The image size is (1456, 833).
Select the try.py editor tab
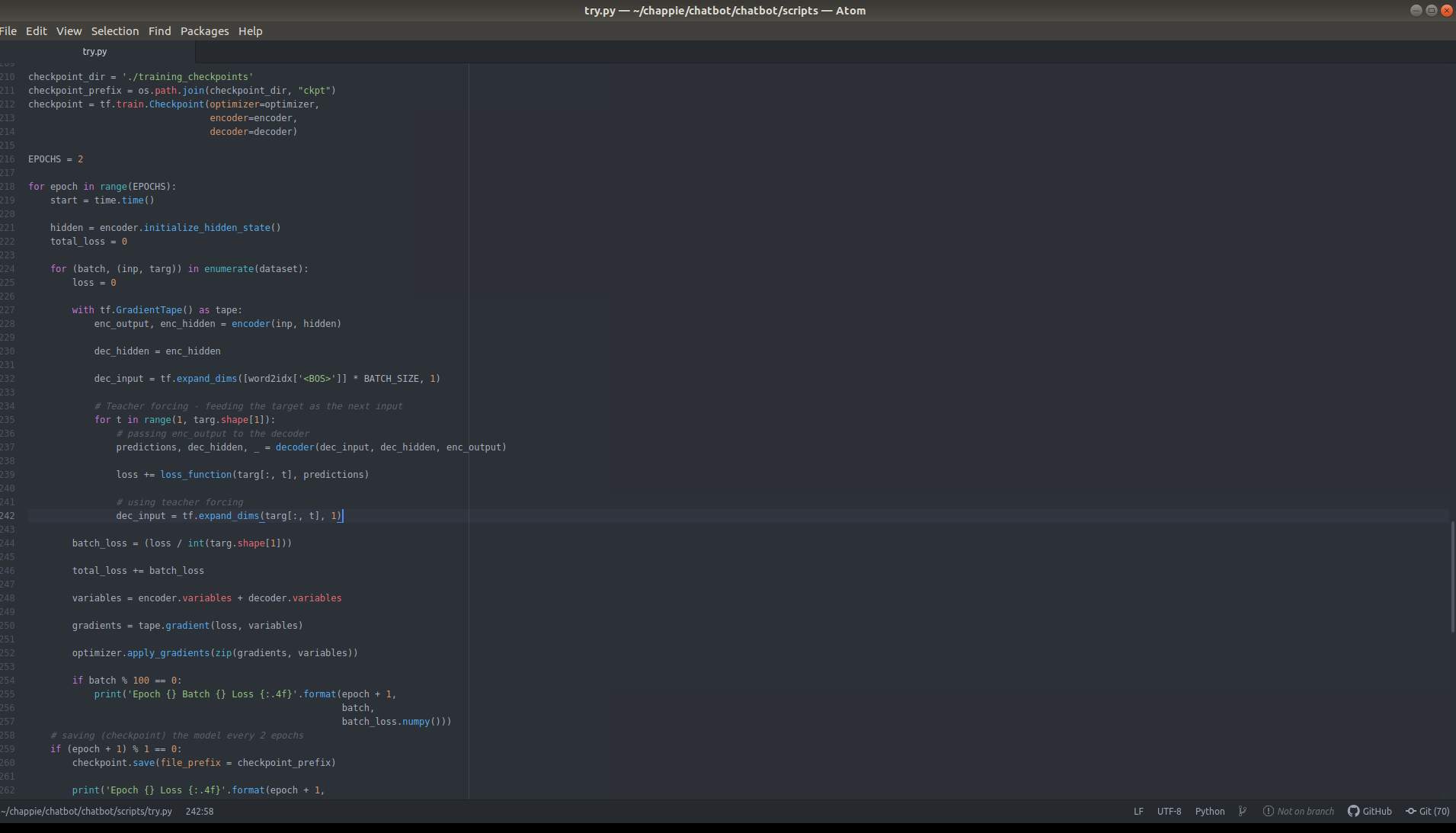click(x=94, y=51)
